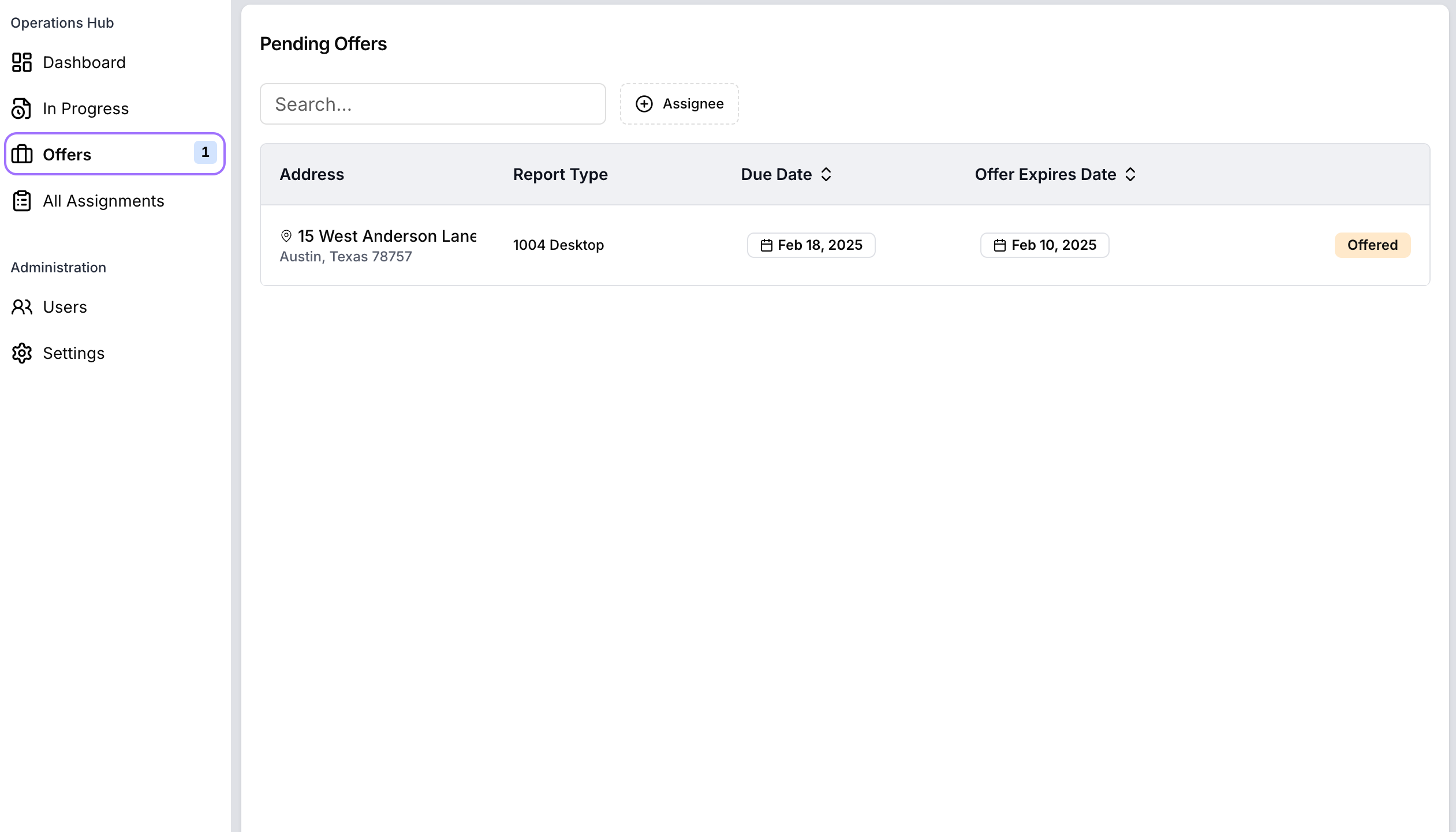Click the Settings gear icon
Screen dimensions: 1456x832
click(x=22, y=353)
